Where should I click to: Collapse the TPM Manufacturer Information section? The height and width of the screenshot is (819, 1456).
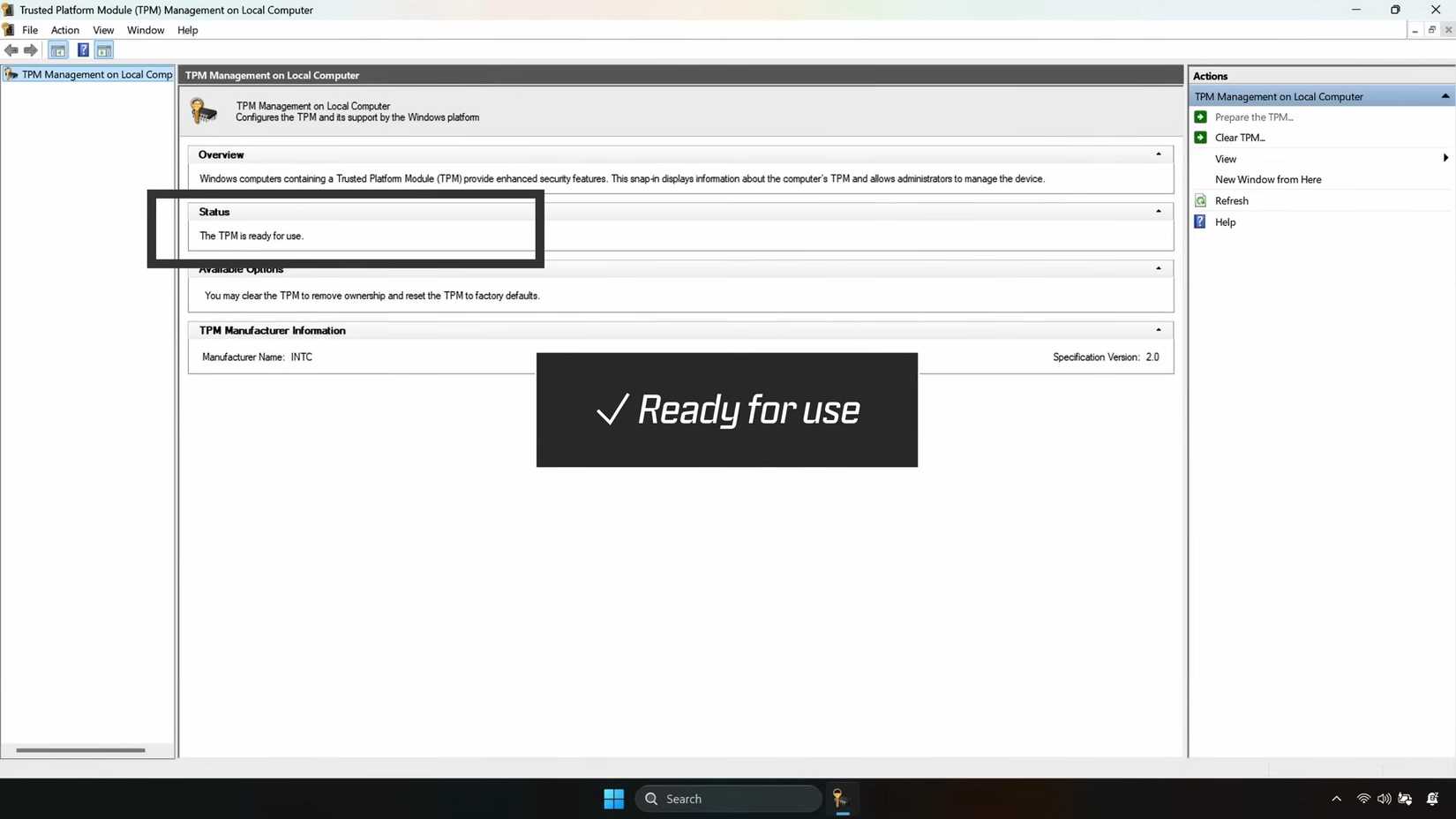(1158, 329)
